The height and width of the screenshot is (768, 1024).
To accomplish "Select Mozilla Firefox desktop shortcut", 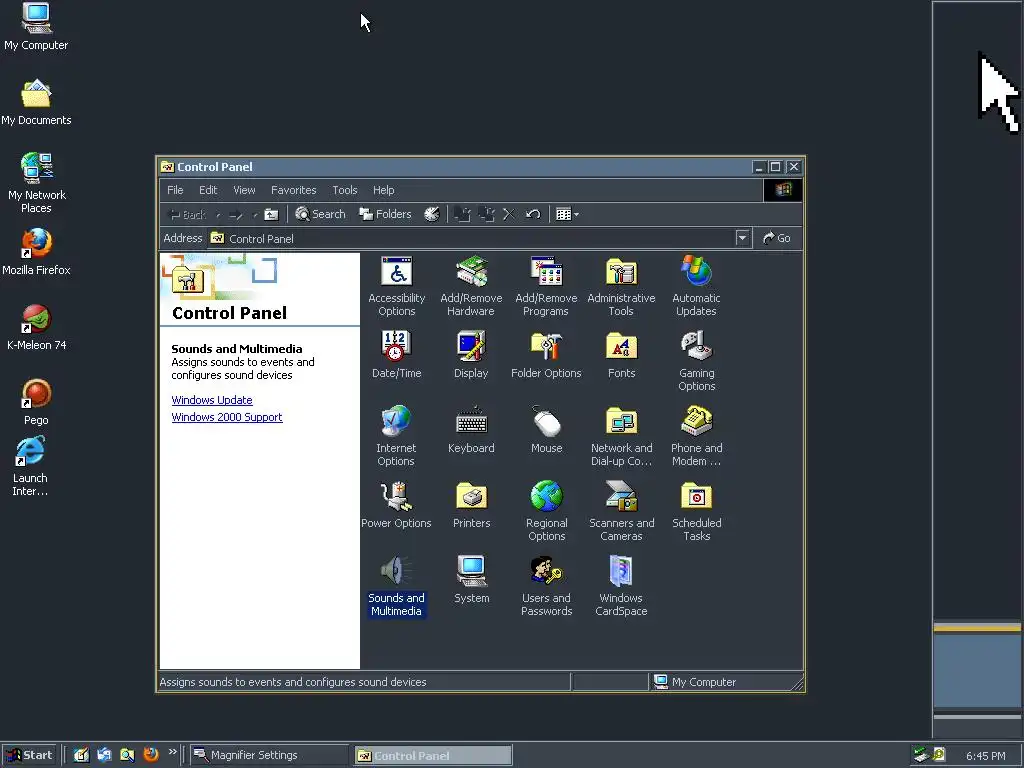I will [x=36, y=252].
